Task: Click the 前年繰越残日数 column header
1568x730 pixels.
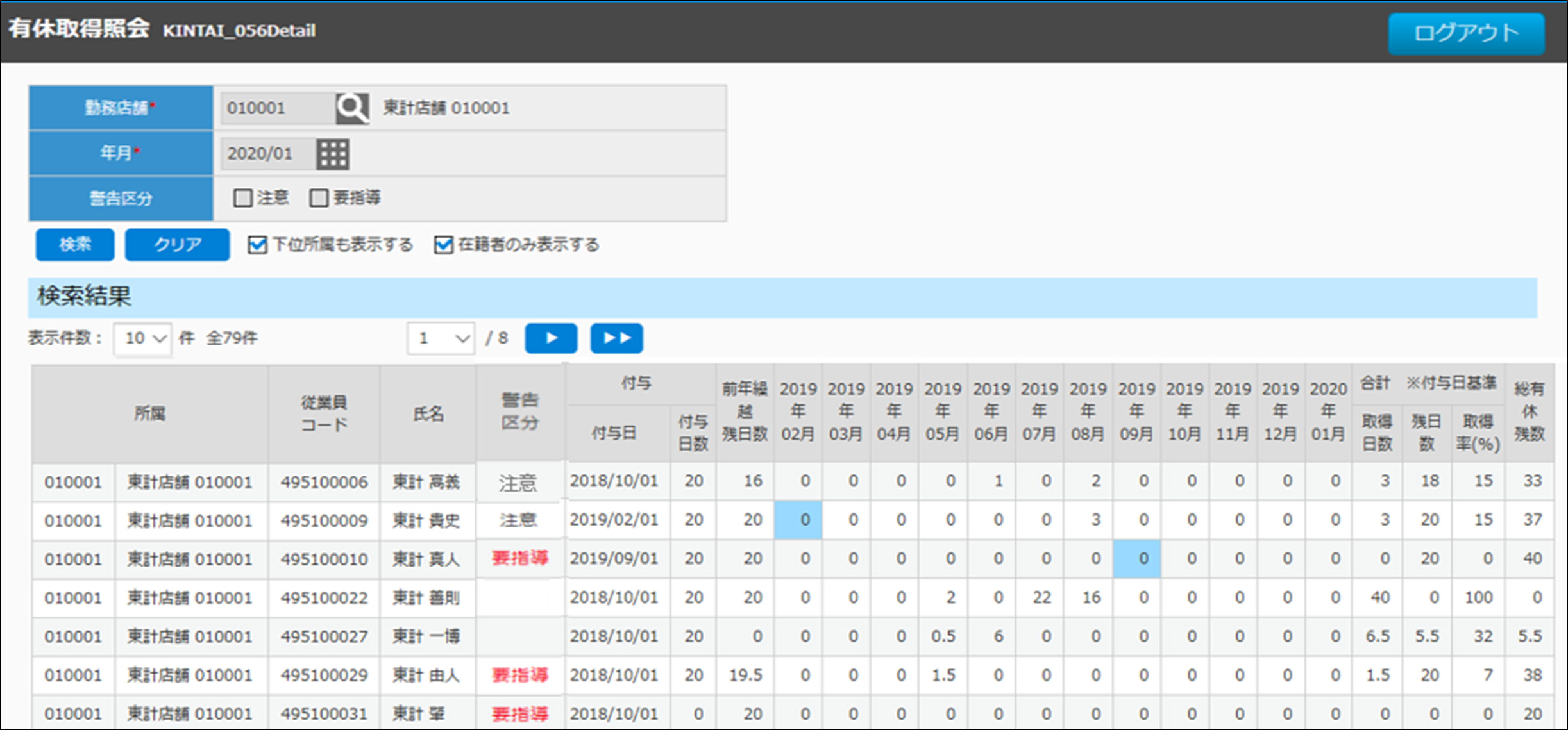Action: point(745,411)
